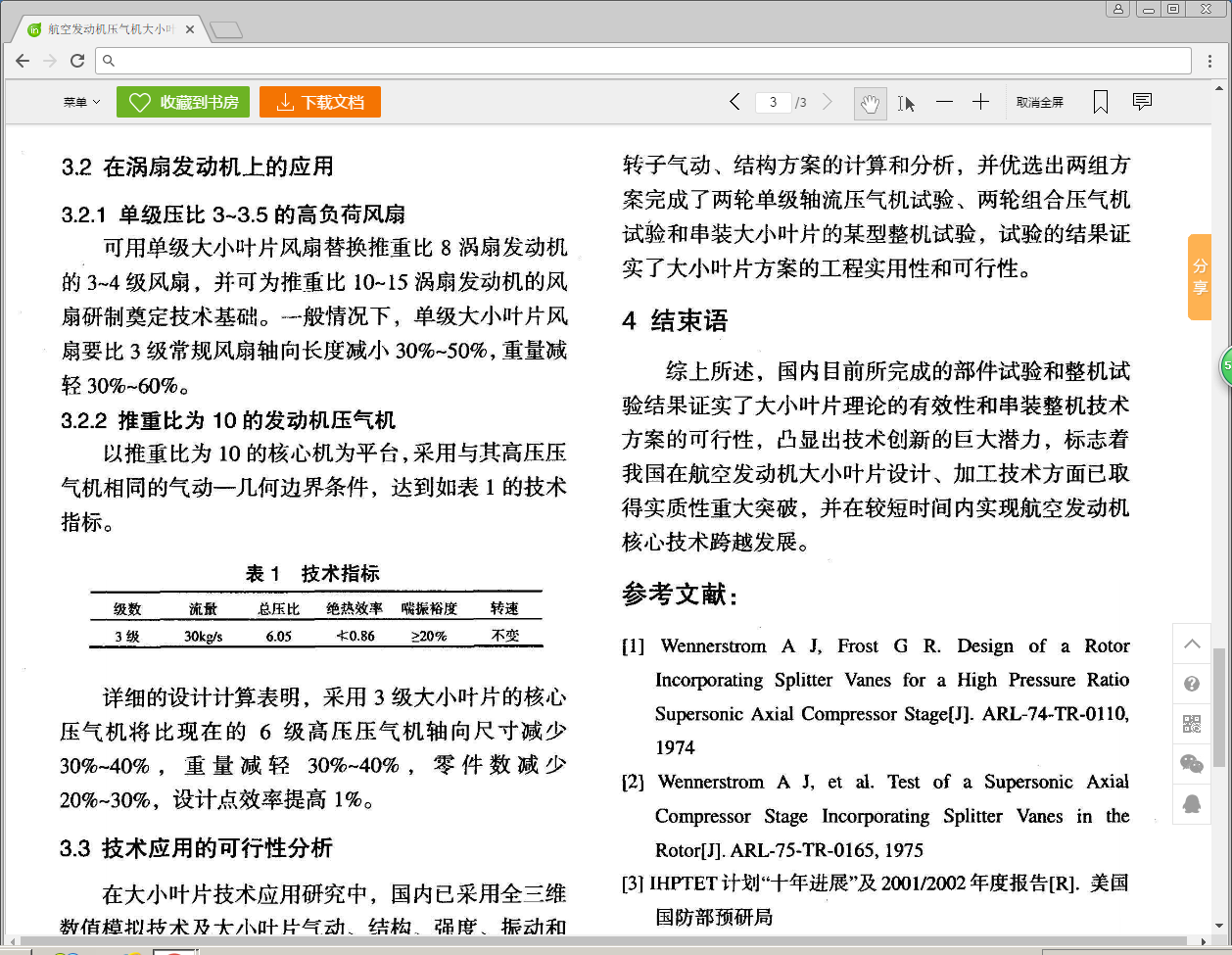Open the help question mark icon
Image resolution: width=1232 pixels, height=955 pixels.
(x=1192, y=684)
